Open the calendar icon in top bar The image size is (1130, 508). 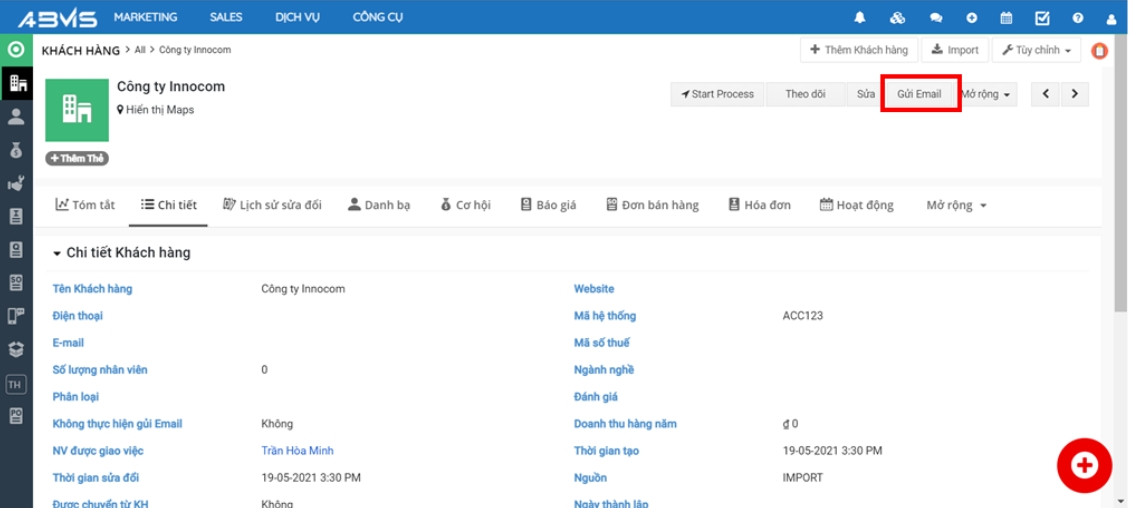click(x=1006, y=18)
